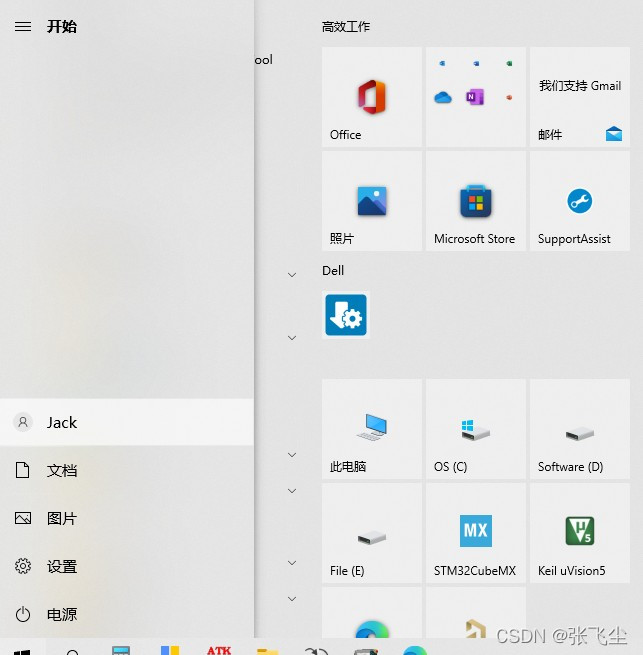Open the 照片 Photos tile
This screenshot has width=643, height=655.
coord(372,201)
